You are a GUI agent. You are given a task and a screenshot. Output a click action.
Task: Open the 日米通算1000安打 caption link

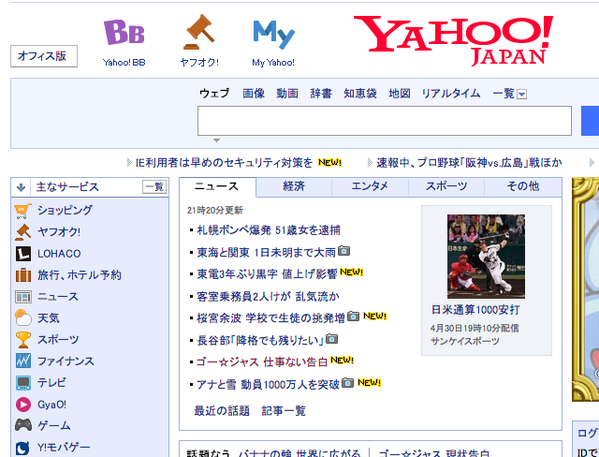475,310
